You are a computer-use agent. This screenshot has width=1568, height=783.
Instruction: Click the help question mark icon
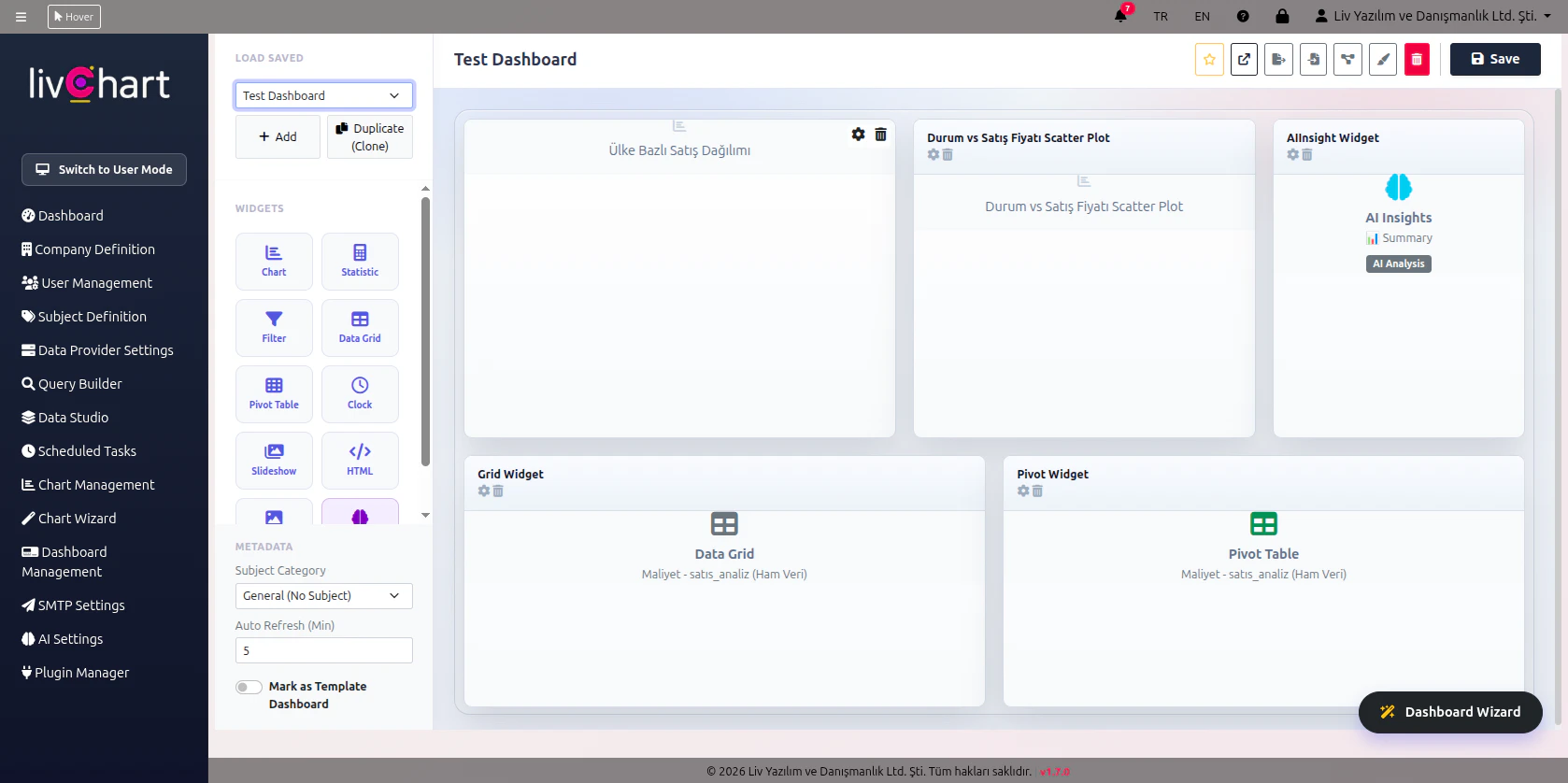[x=1243, y=16]
